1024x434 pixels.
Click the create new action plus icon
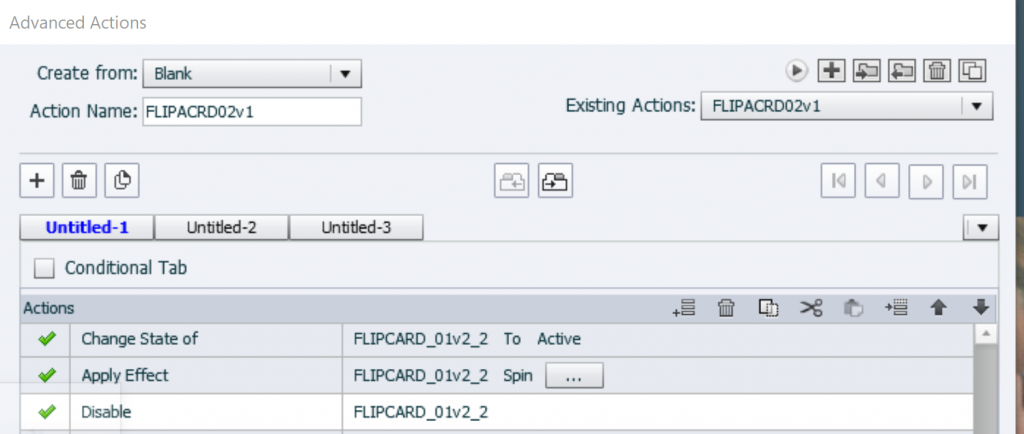[829, 70]
